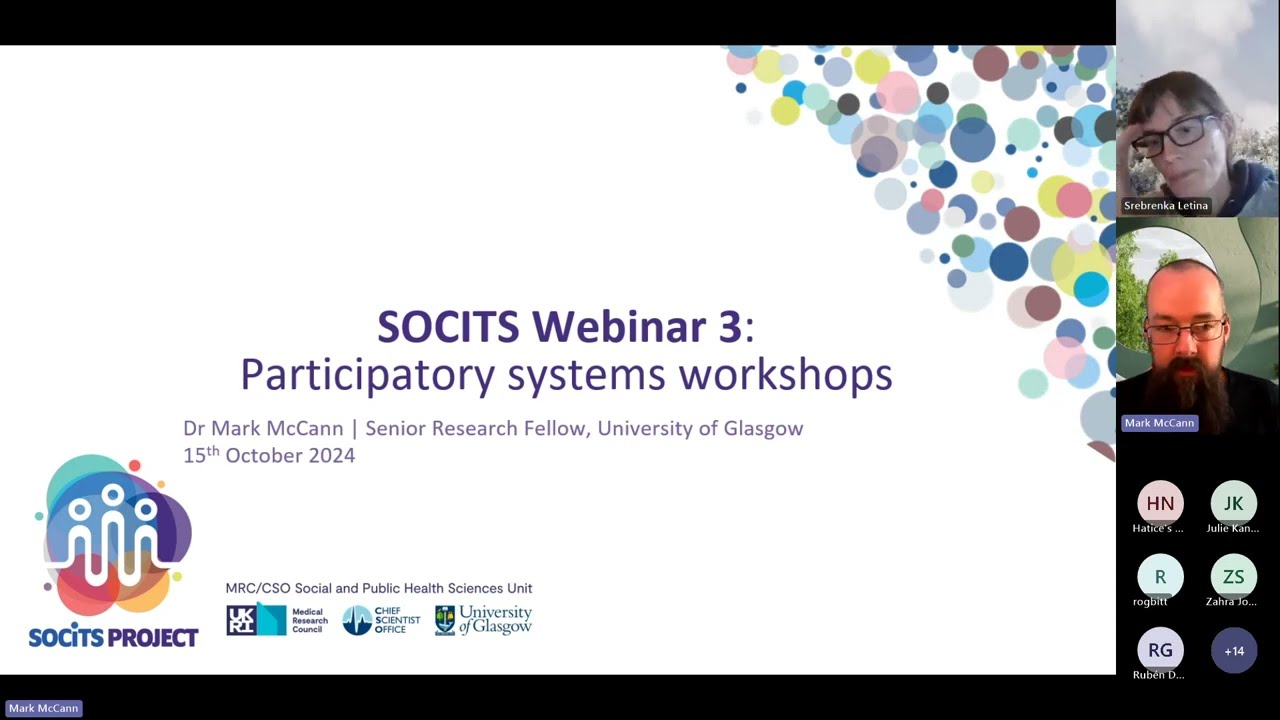Click the 'SOCITS Webinar 3:' title text
Viewport: 1280px width, 720px height.
point(565,327)
